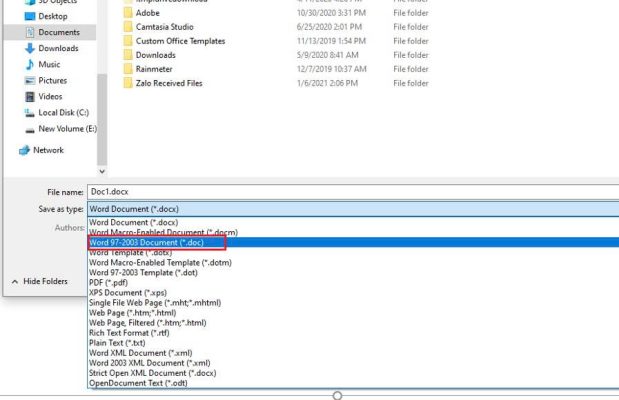Open the Save as type combo box

point(353,209)
